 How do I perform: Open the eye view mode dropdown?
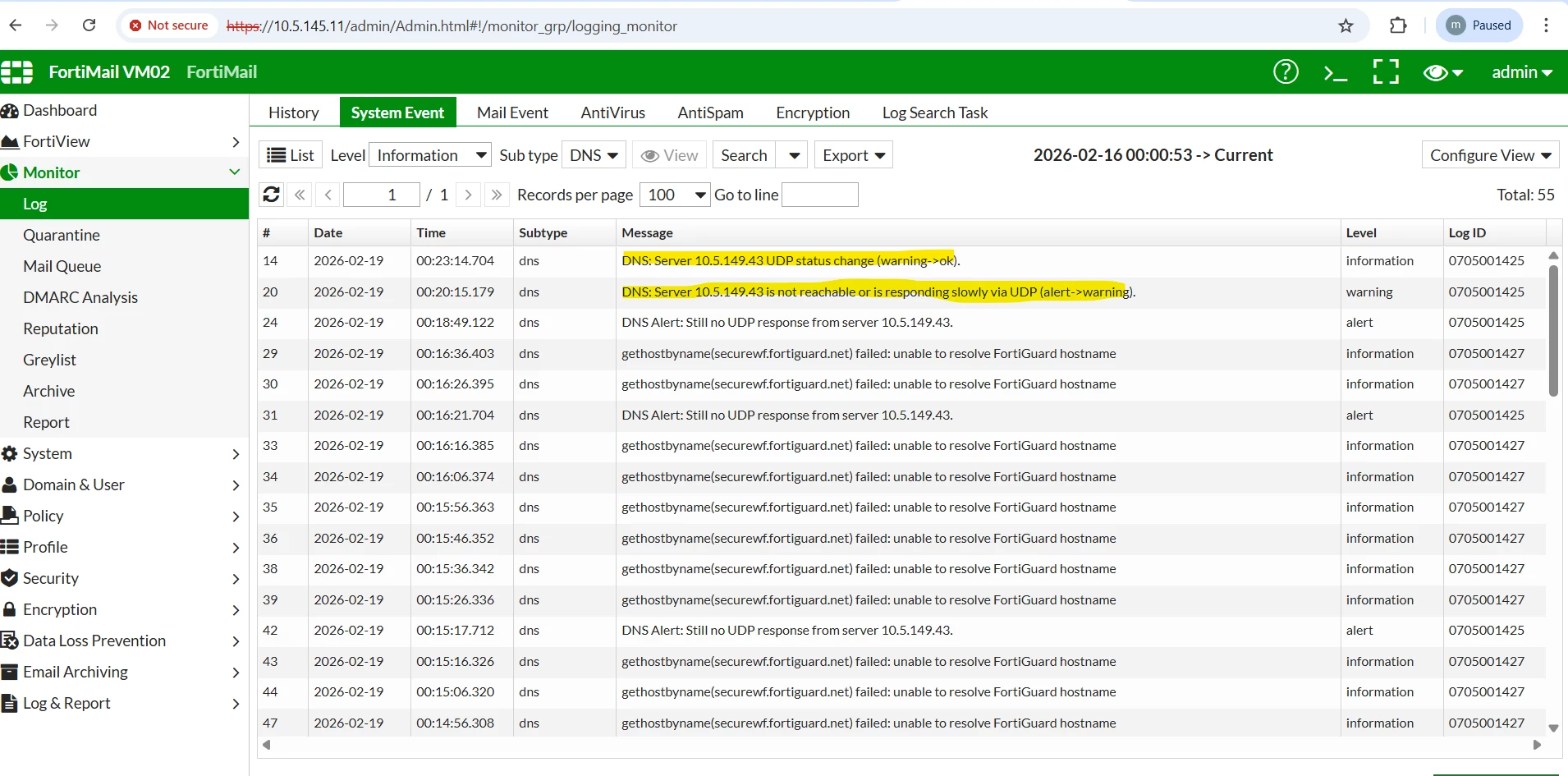coord(1443,73)
